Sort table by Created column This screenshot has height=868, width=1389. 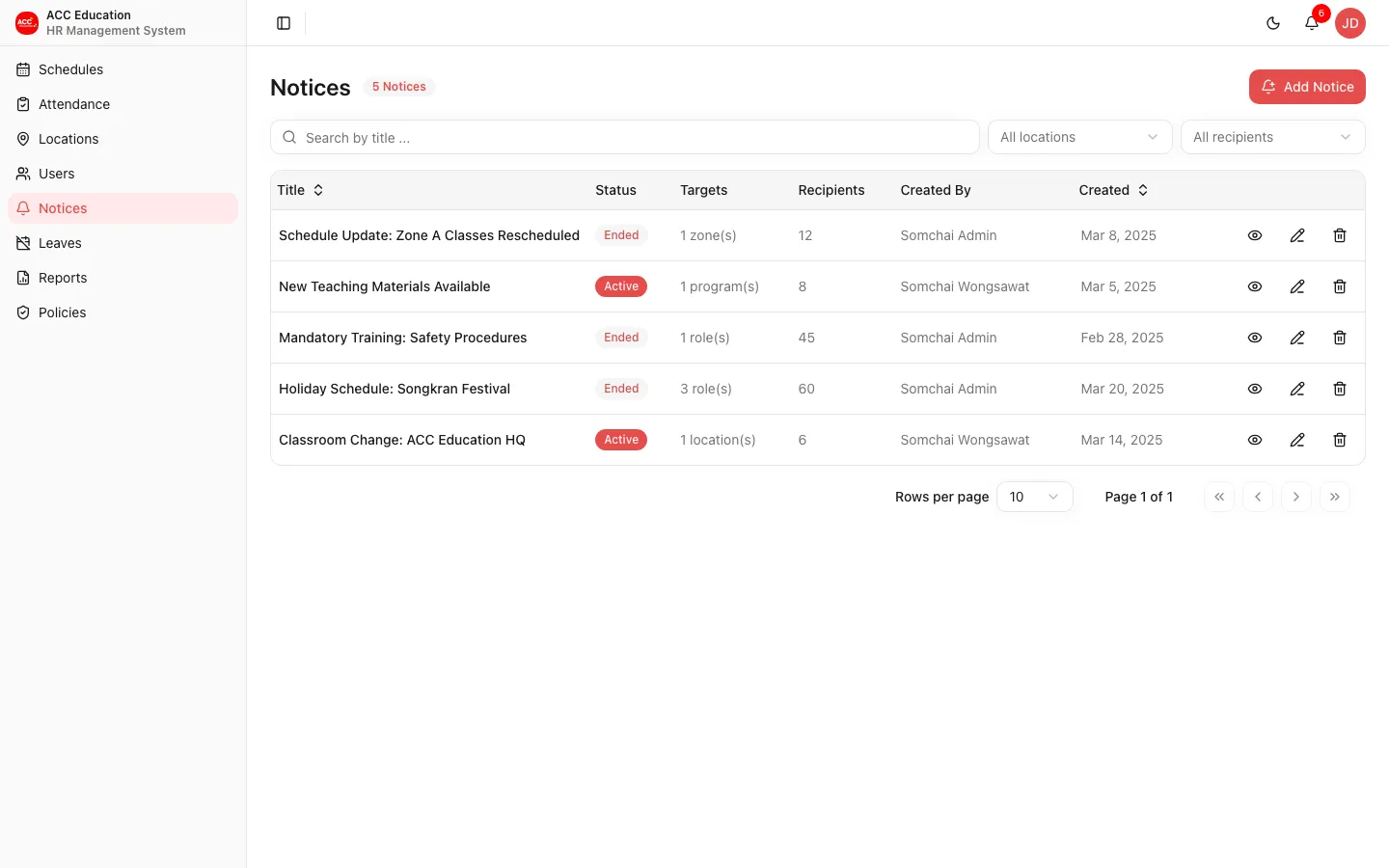coord(1114,190)
